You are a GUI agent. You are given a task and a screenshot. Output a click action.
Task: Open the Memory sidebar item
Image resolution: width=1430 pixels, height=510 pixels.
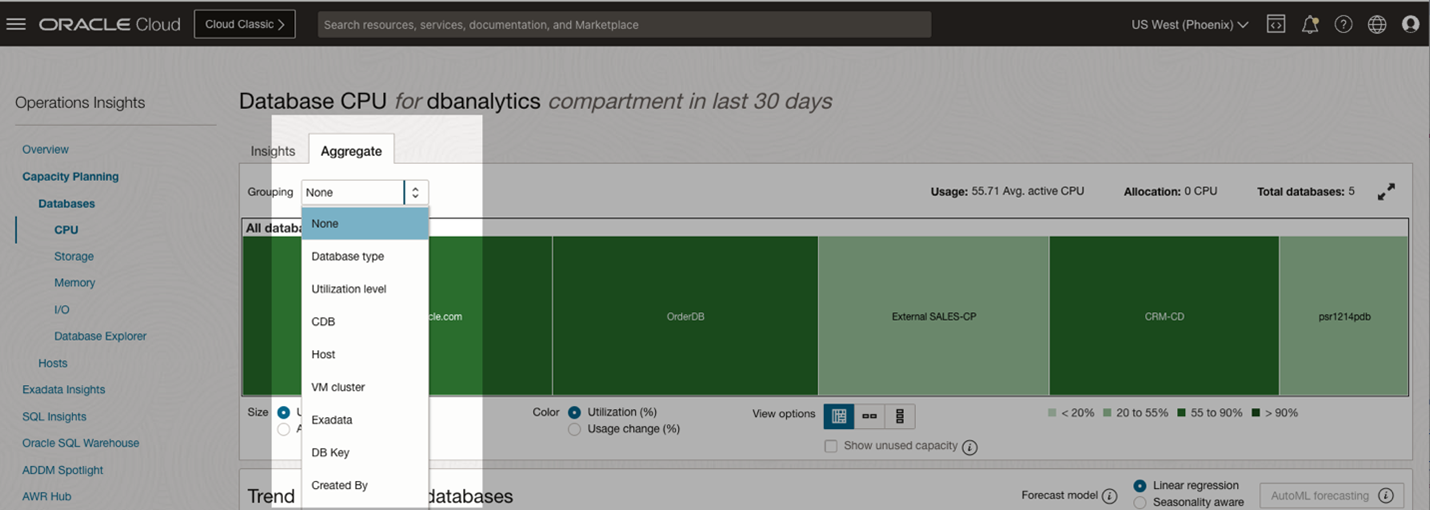point(75,283)
